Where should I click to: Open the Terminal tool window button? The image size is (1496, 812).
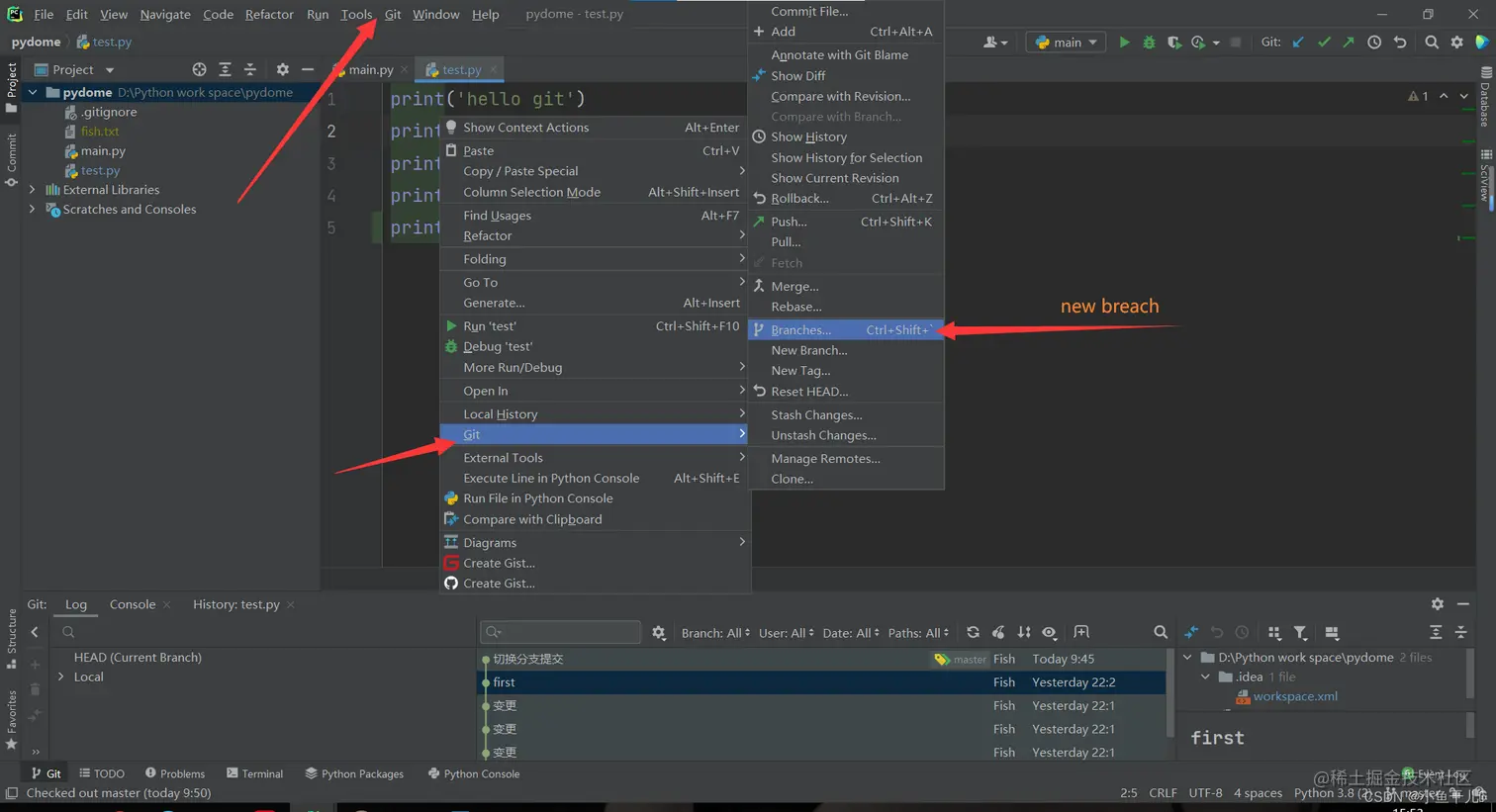[x=254, y=773]
